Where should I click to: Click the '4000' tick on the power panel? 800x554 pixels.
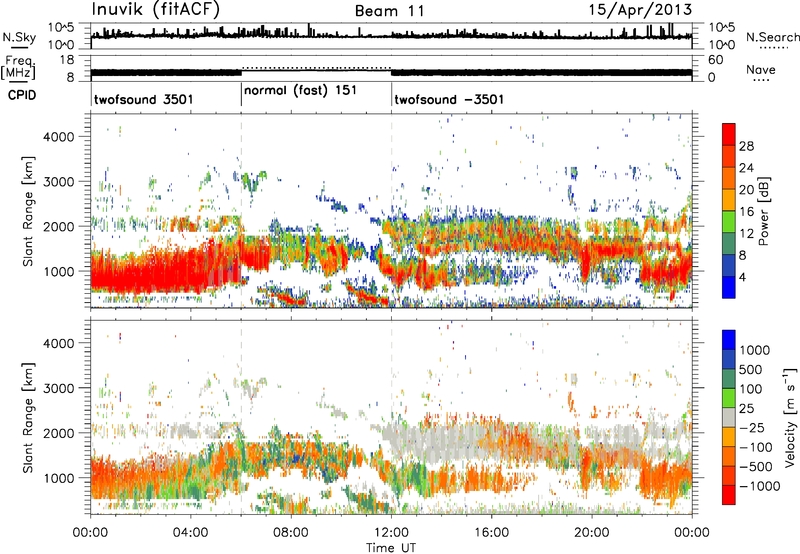pos(58,137)
